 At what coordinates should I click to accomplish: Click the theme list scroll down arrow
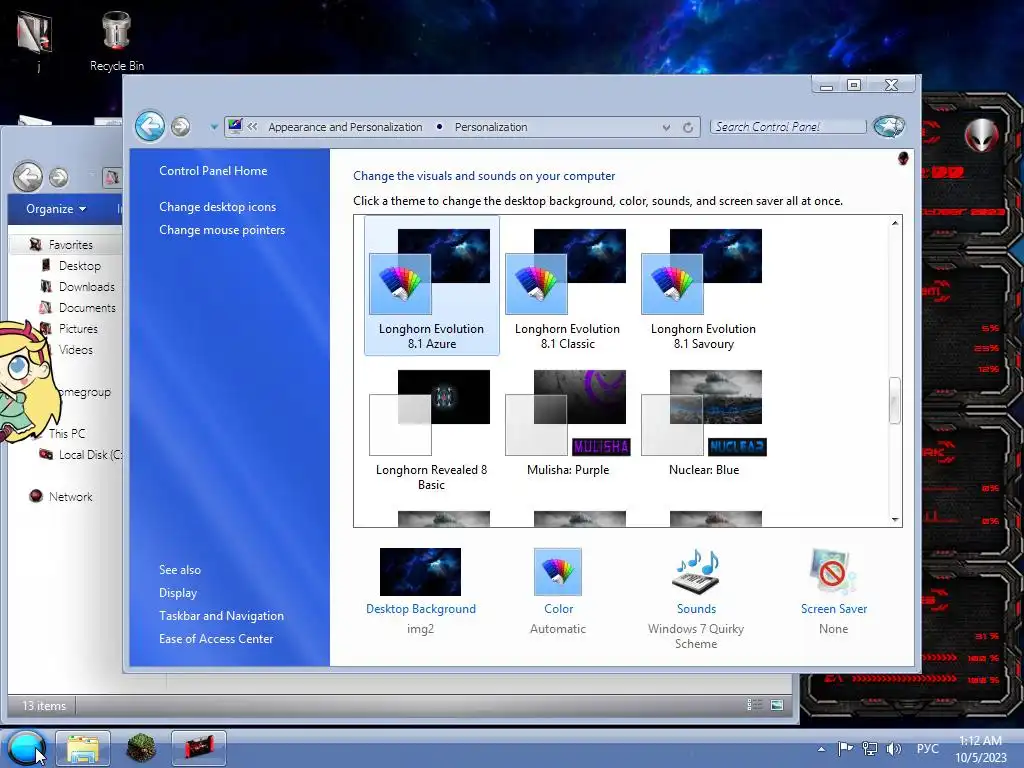pos(895,519)
